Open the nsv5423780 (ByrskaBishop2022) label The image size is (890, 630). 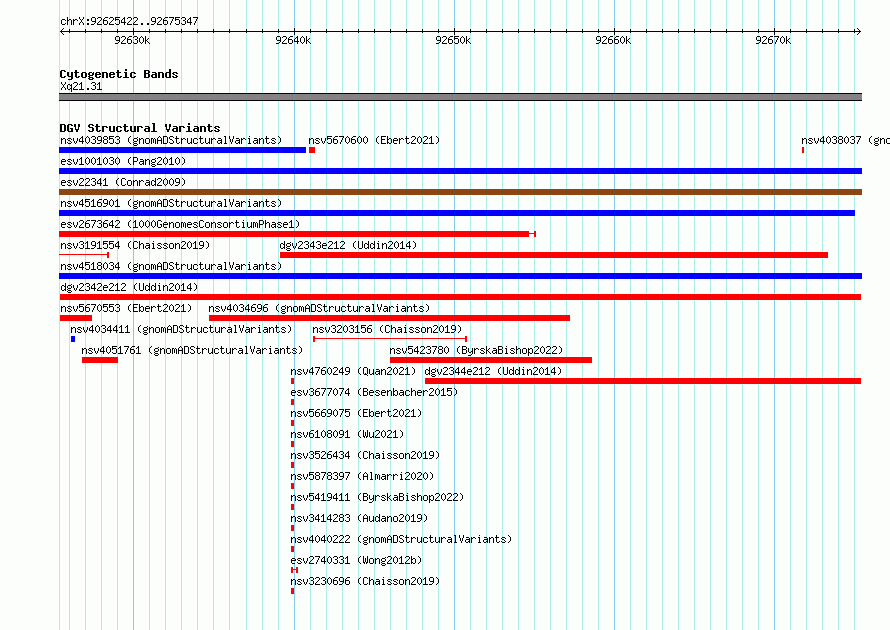tap(476, 350)
